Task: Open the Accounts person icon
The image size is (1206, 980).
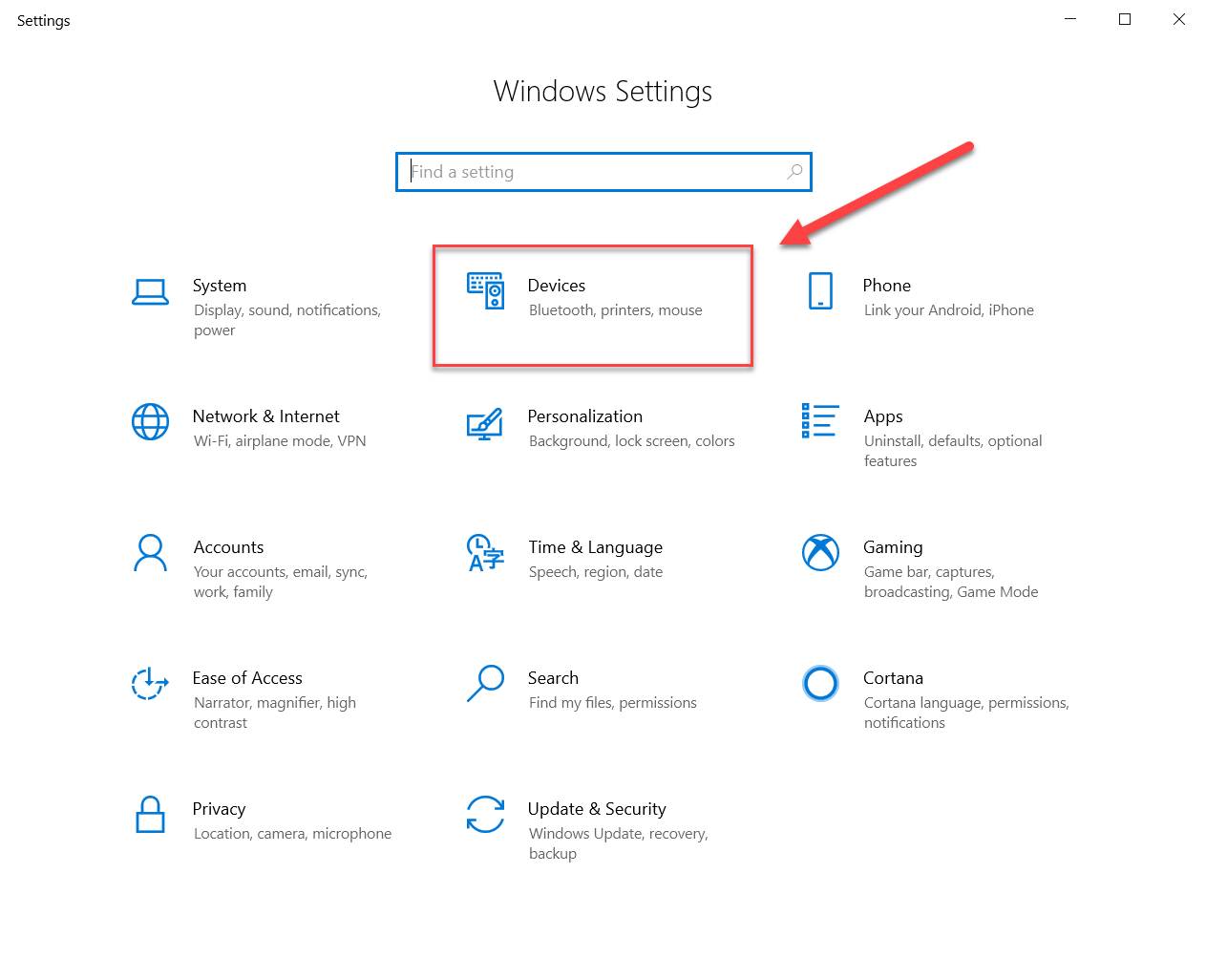Action: tap(150, 553)
